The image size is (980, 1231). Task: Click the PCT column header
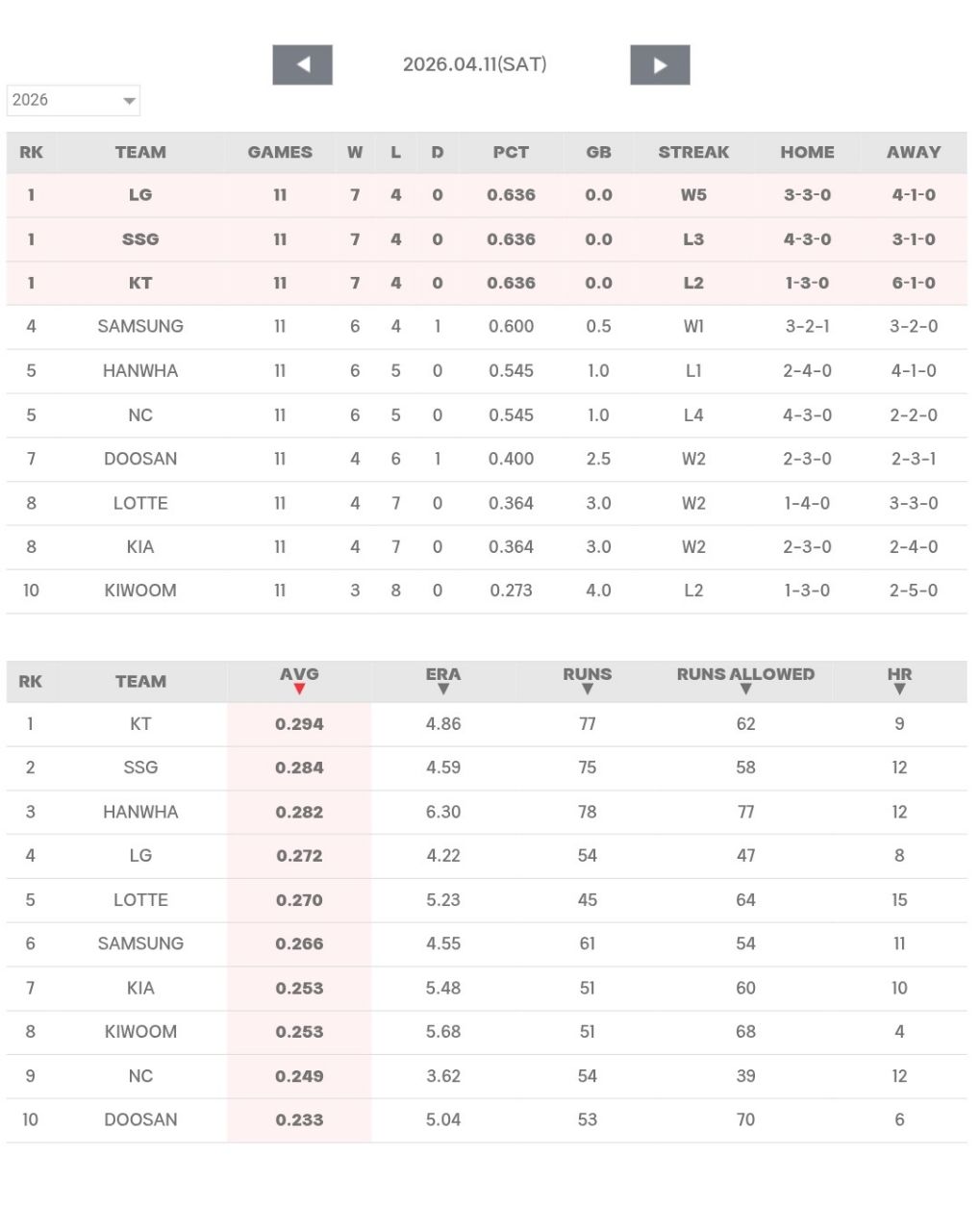(x=511, y=152)
